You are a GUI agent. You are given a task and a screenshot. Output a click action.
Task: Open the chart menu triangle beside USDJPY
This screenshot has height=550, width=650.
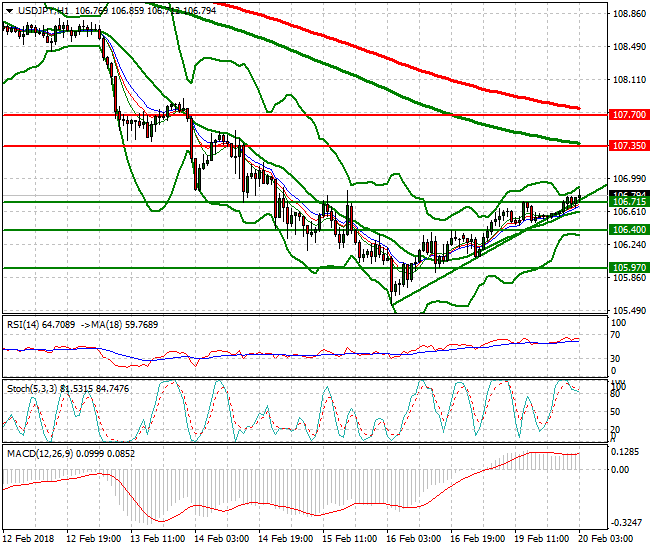(10, 11)
